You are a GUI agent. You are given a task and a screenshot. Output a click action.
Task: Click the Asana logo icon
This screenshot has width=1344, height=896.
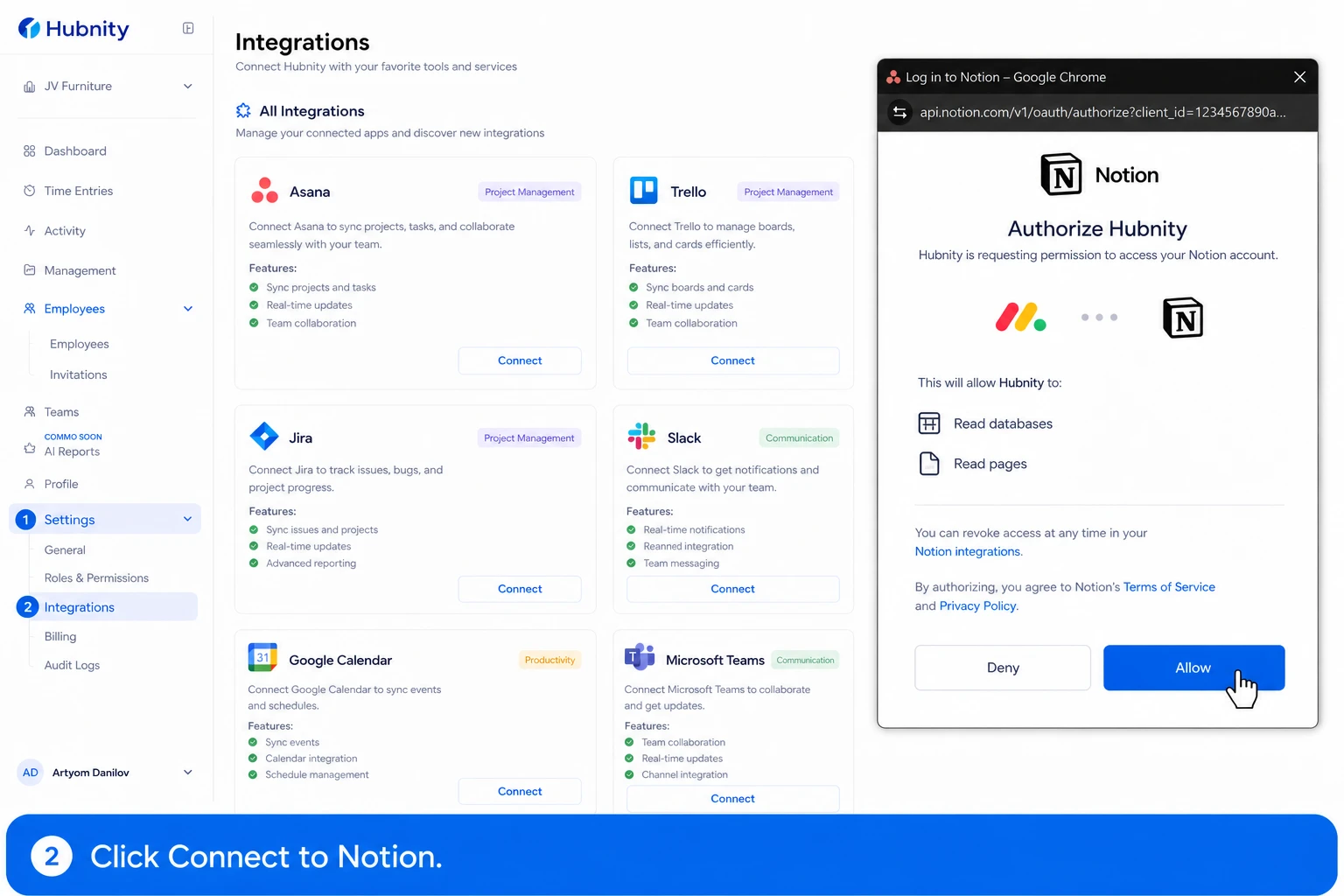[x=264, y=191]
